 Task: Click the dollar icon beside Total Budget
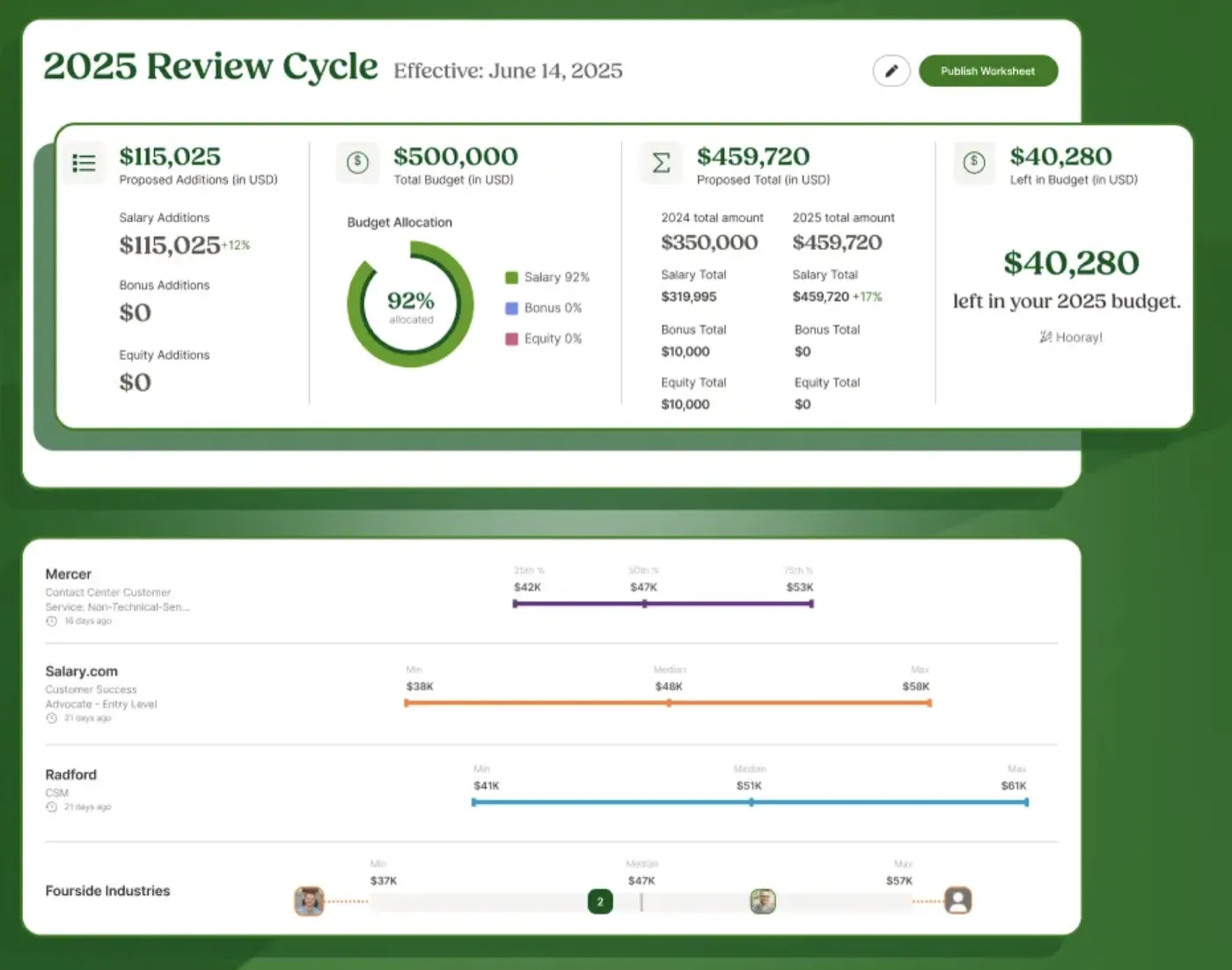357,162
